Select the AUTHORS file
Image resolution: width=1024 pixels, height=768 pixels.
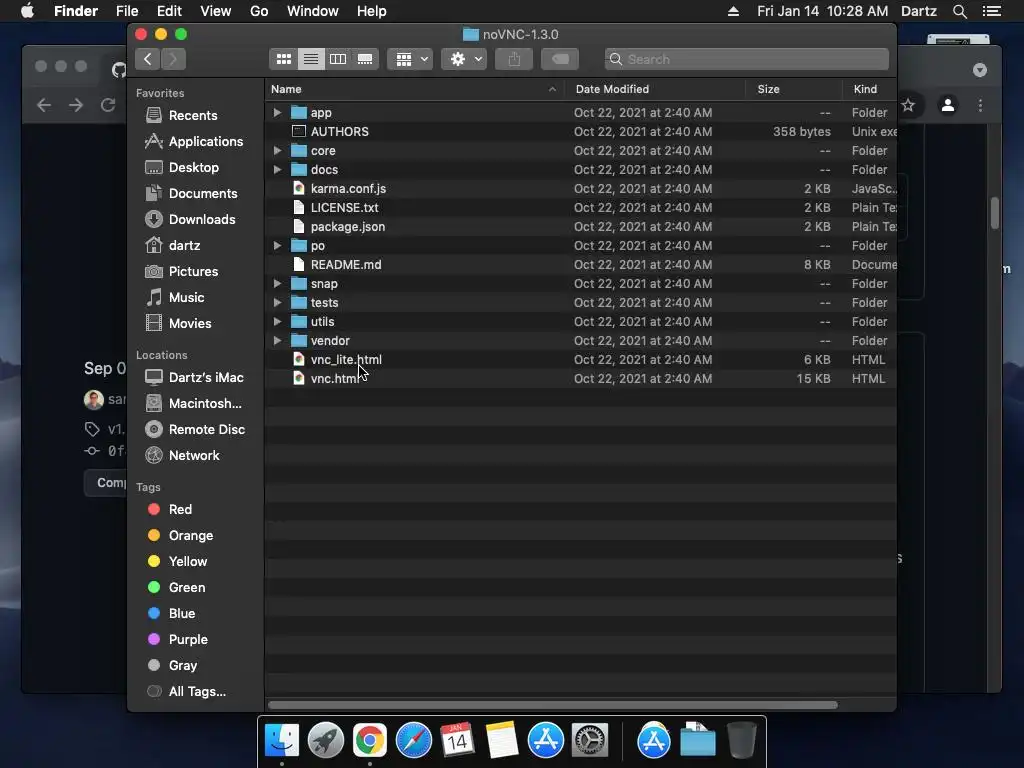[581, 131]
